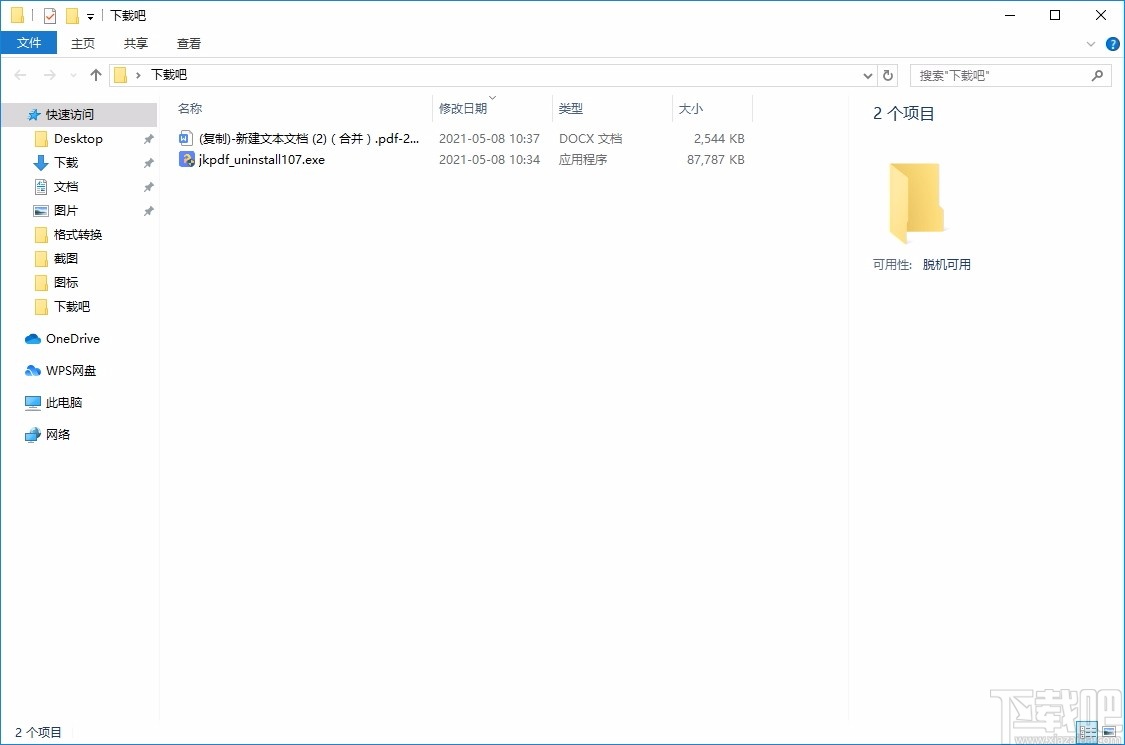The image size is (1125, 745).
Task: Open OneDrive in the navigation pane
Action: coord(70,339)
